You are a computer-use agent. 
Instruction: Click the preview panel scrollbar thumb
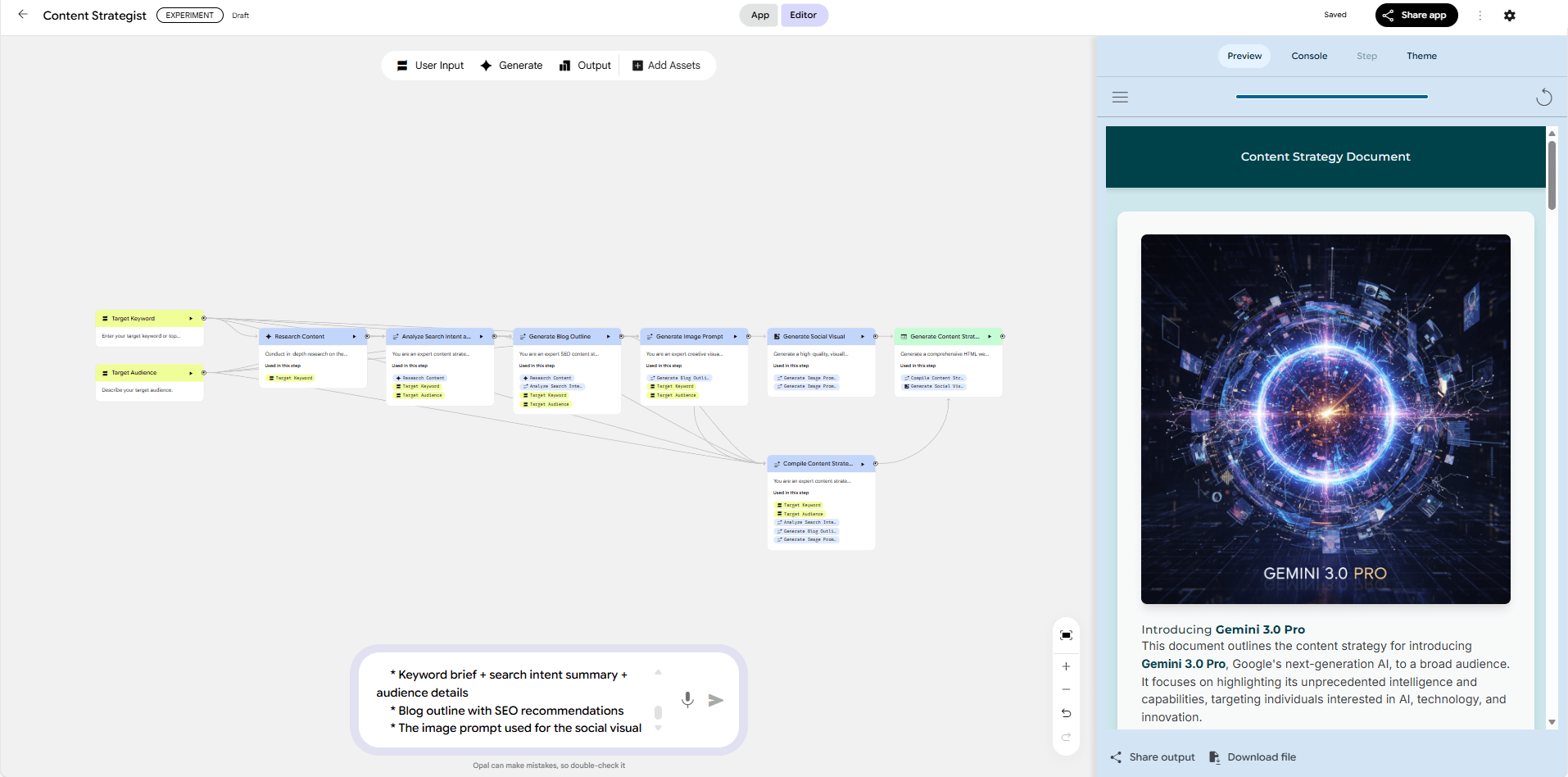click(1552, 175)
